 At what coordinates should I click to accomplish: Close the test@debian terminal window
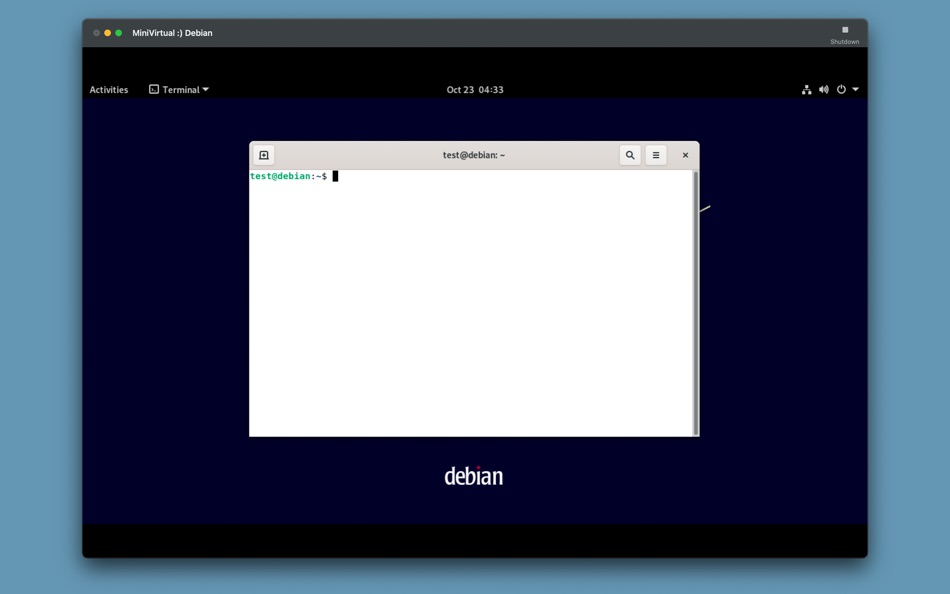[685, 155]
